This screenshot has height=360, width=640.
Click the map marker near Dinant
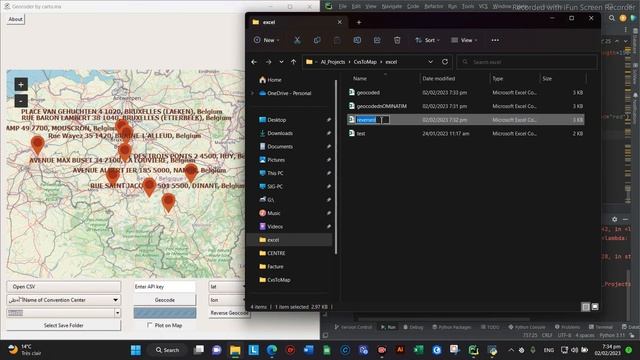pos(168,202)
